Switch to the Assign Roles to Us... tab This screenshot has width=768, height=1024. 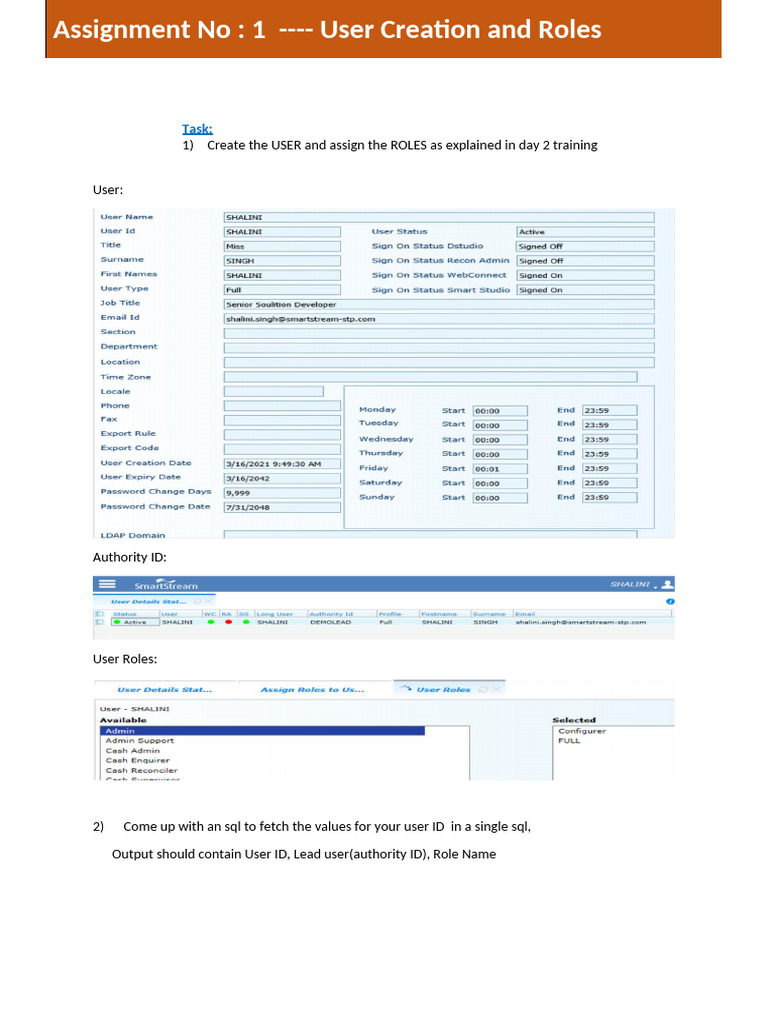pyautogui.click(x=312, y=690)
